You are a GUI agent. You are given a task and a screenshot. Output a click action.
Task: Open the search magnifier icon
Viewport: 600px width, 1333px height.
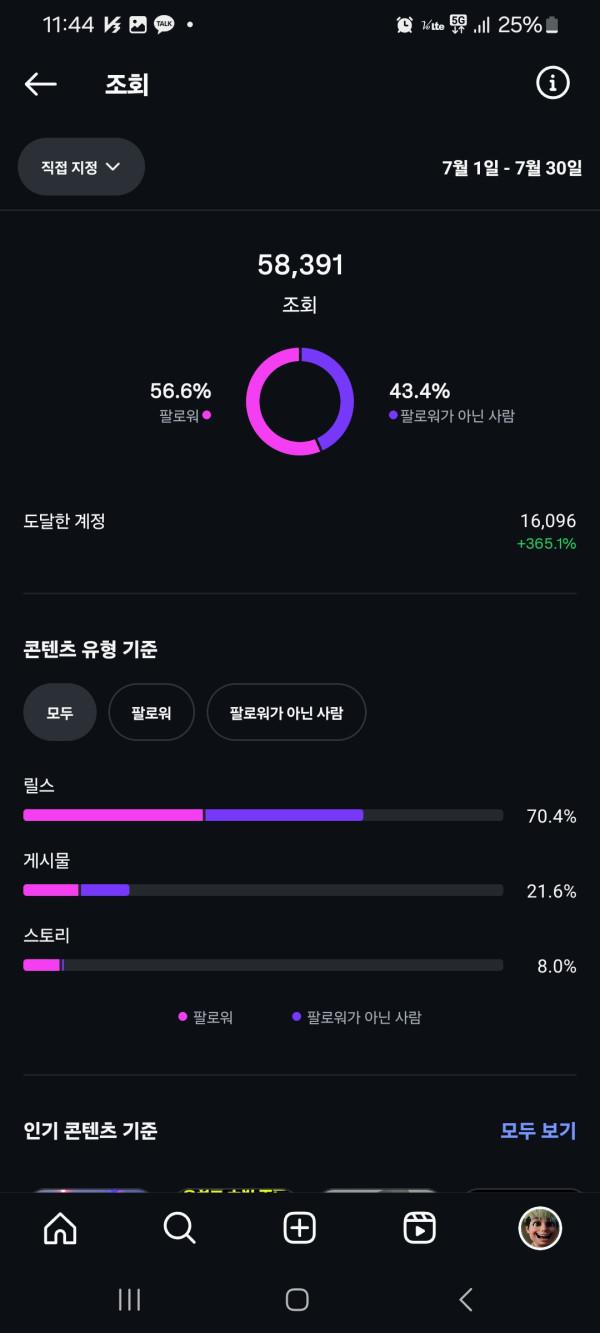point(179,1228)
